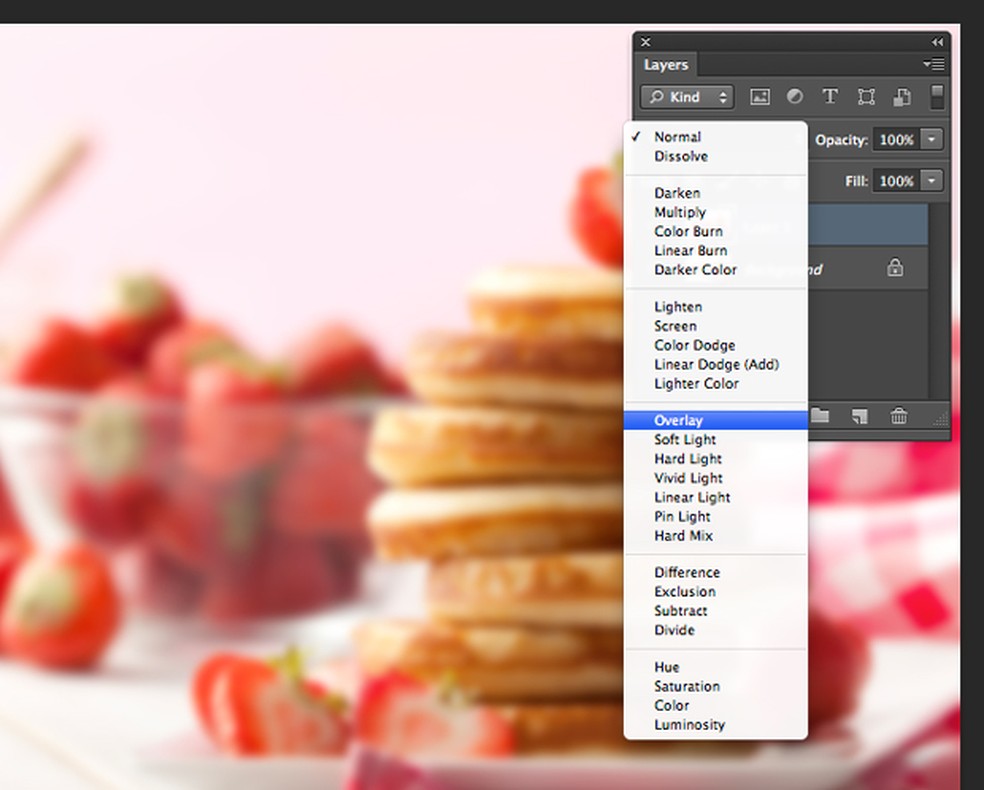Screen dimensions: 984x790
Task: Collapse the panel with double arrows
Action: click(937, 42)
